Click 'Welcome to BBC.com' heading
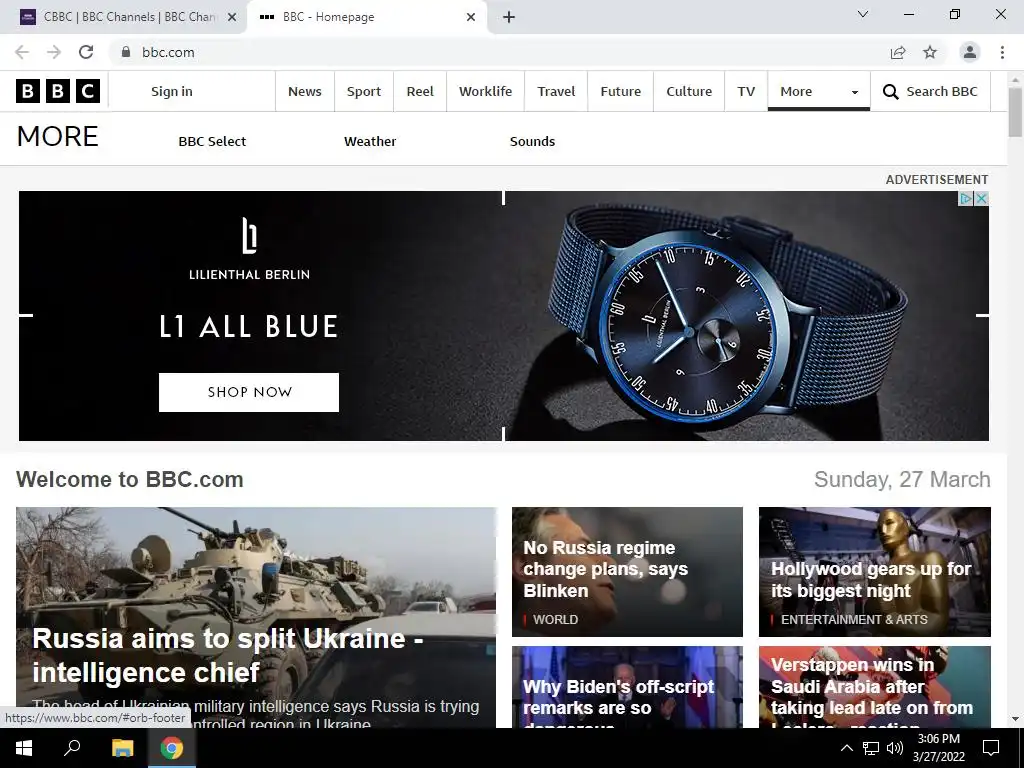 click(x=130, y=479)
